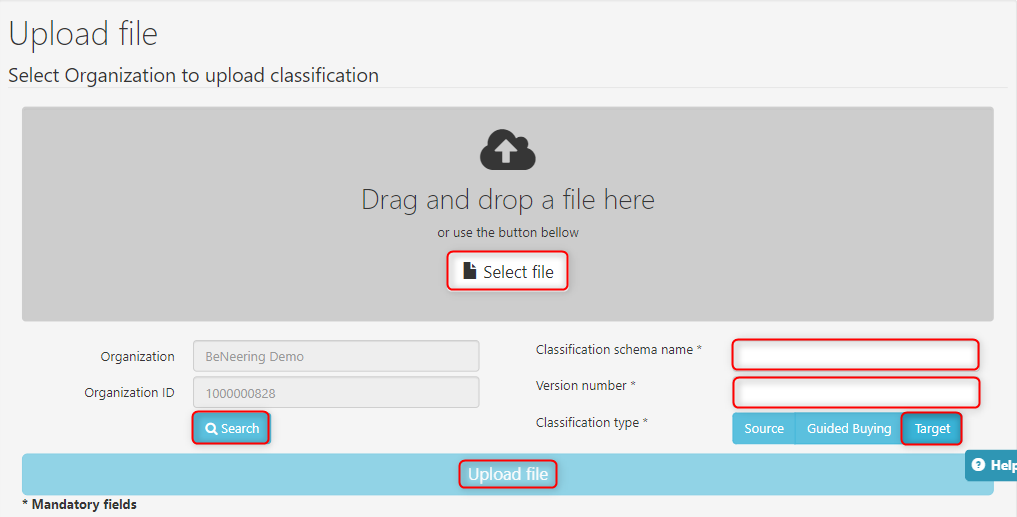The width and height of the screenshot is (1017, 517).
Task: Click the Classification type label
Action: coord(591,423)
